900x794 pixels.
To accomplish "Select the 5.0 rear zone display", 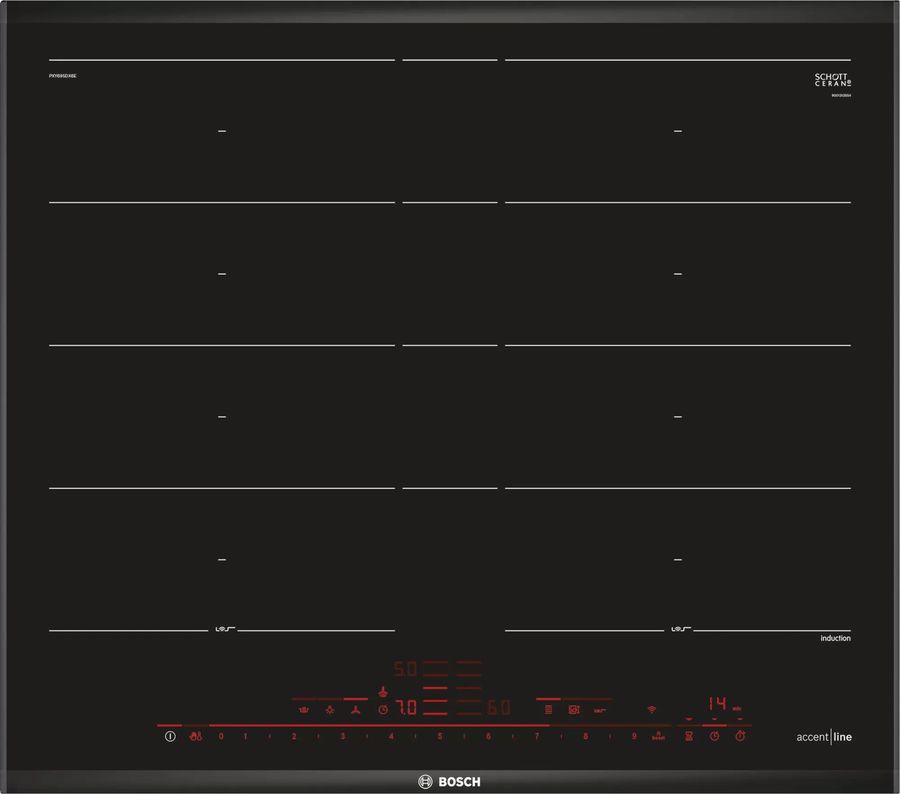I will [403, 669].
